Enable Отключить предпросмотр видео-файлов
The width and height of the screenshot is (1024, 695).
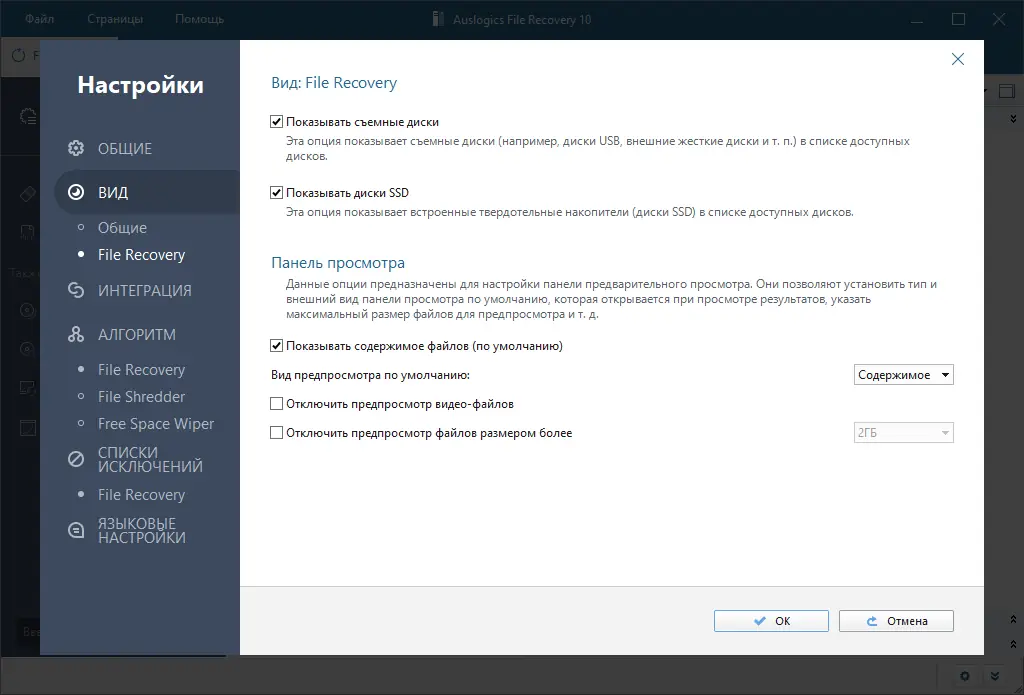point(276,404)
